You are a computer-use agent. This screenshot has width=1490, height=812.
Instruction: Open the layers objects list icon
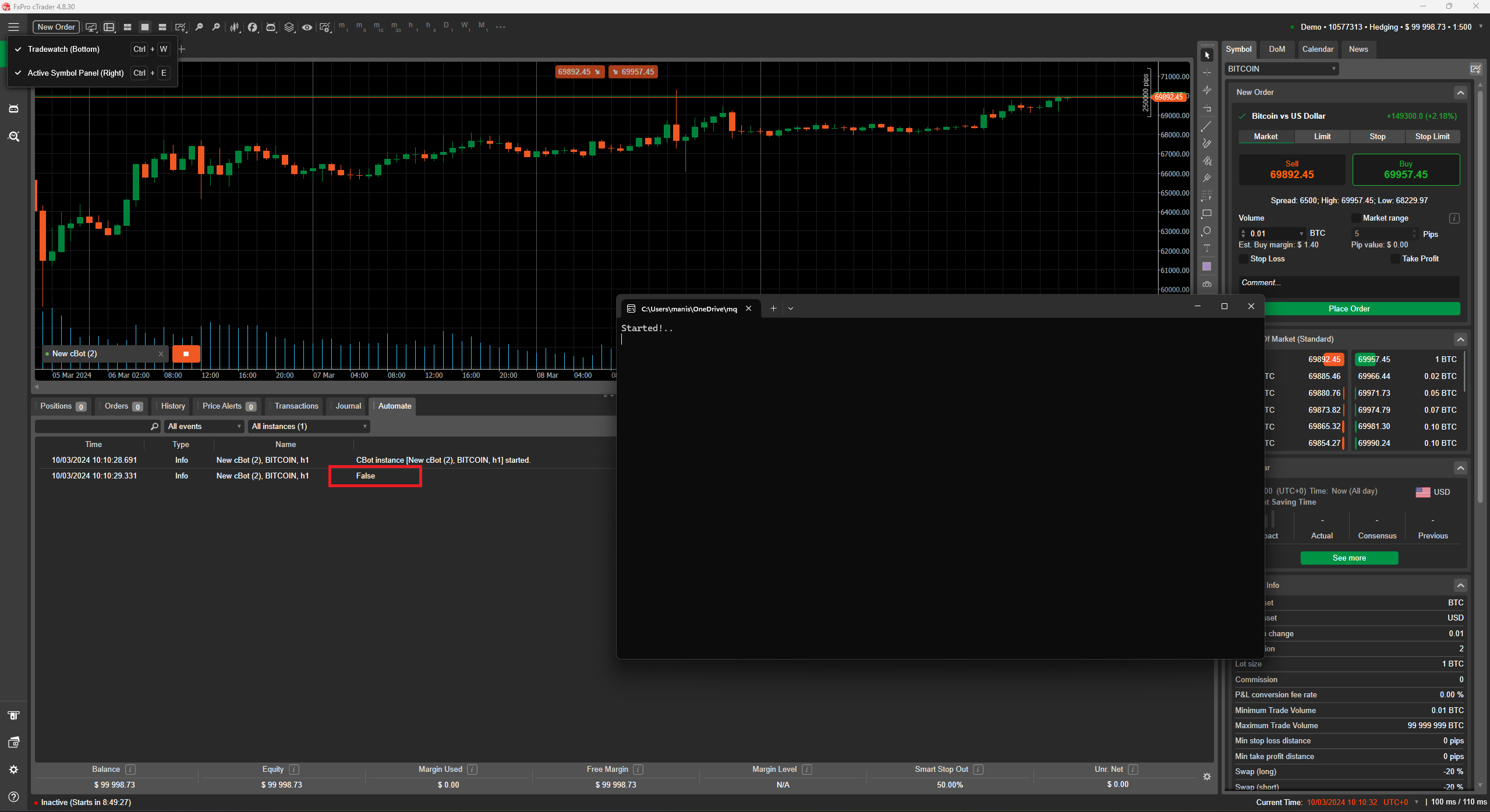[289, 27]
